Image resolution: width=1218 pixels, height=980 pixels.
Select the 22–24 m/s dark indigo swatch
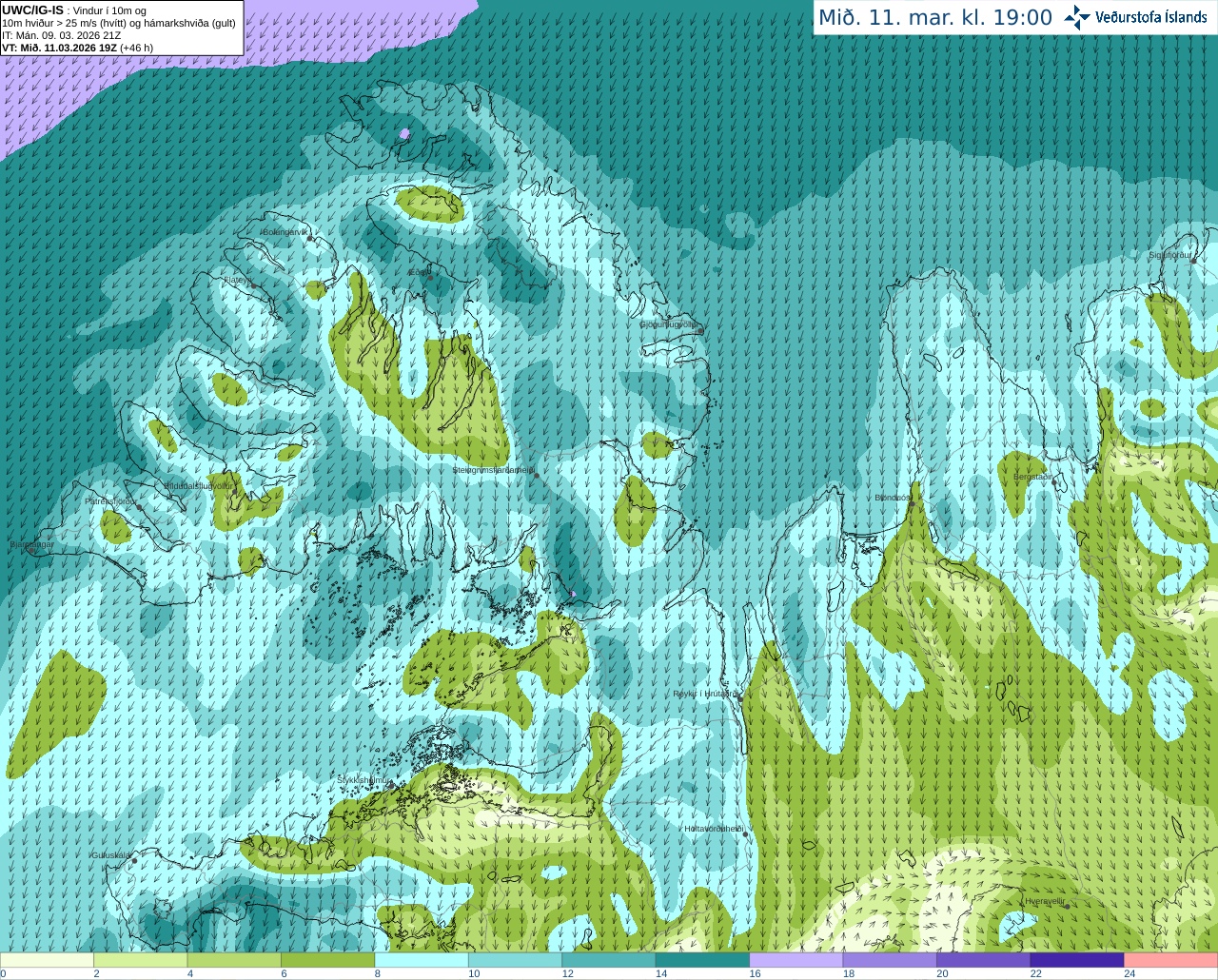1077,960
